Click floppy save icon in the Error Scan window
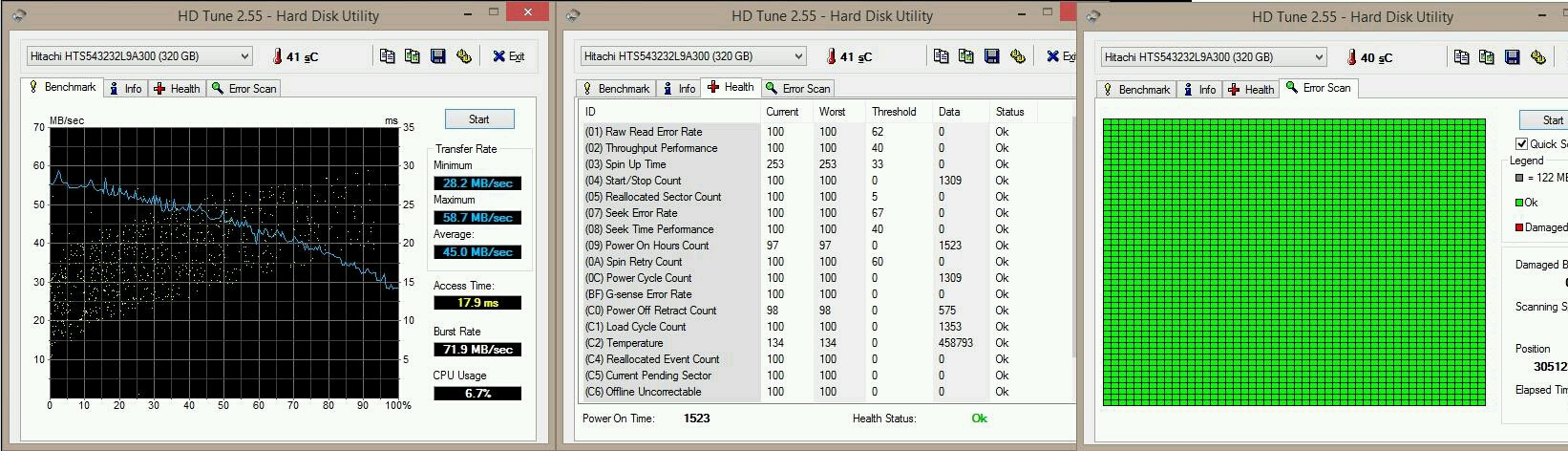This screenshot has width=1568, height=451. [1512, 57]
